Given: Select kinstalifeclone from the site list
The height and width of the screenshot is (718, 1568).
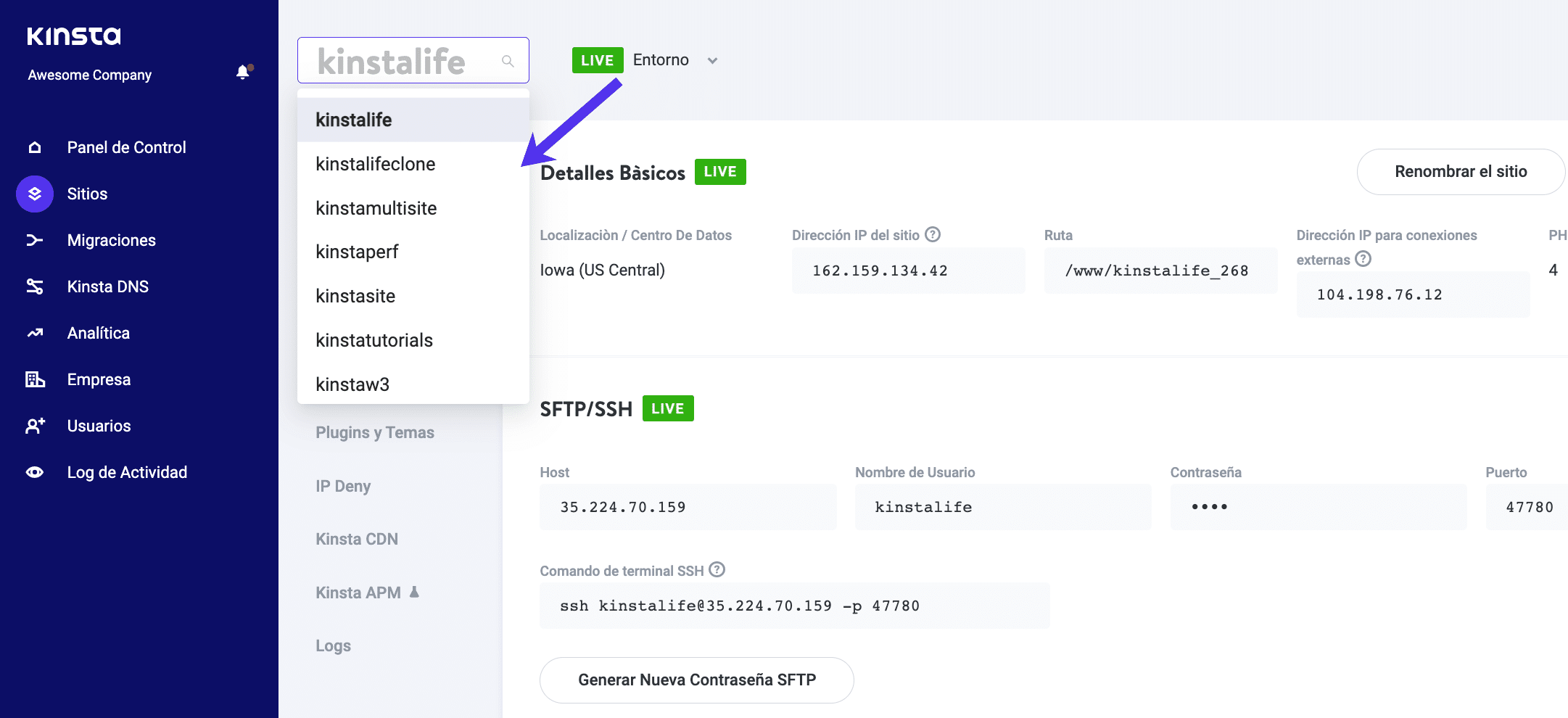Looking at the screenshot, I should pyautogui.click(x=376, y=165).
